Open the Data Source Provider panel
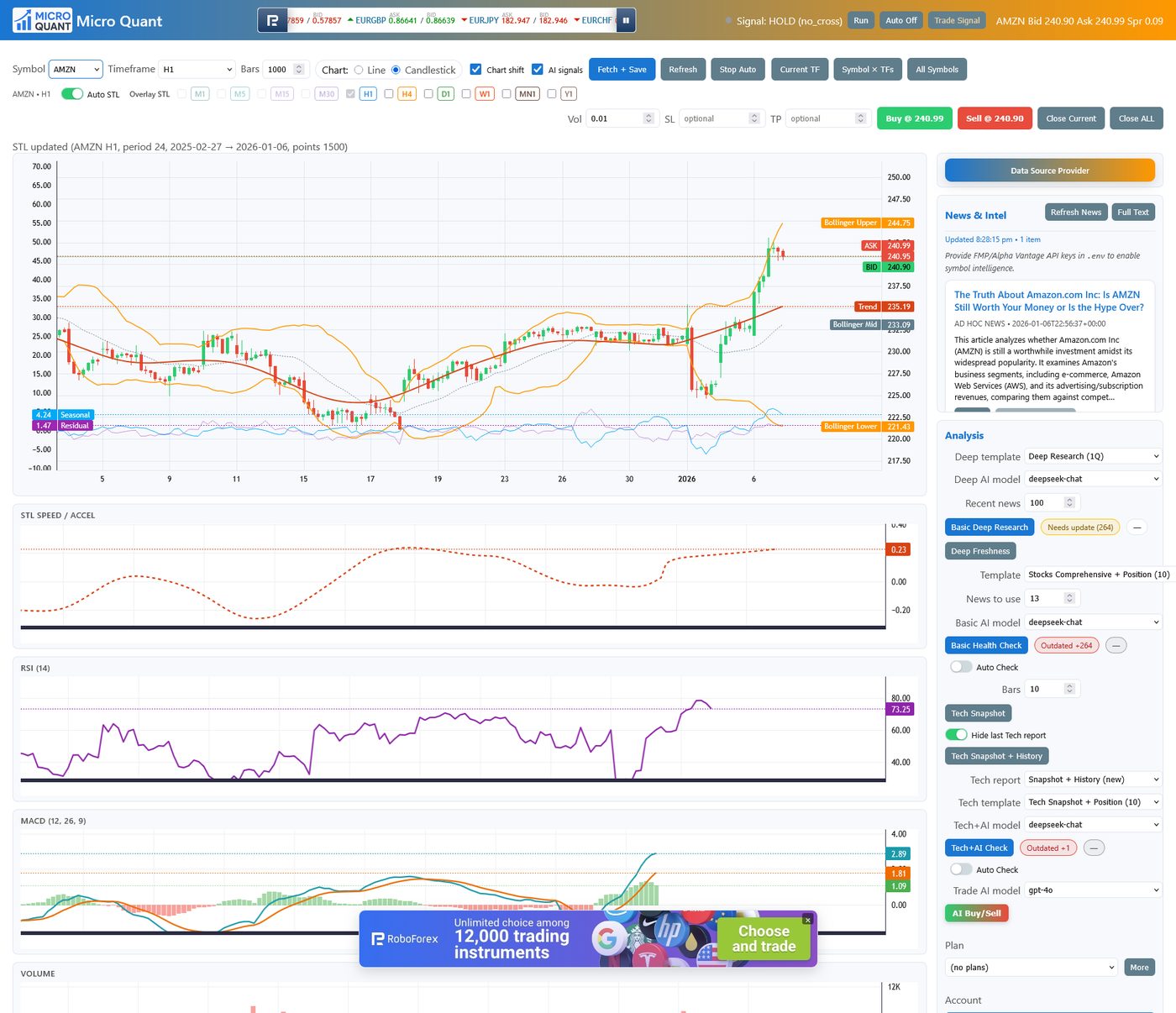This screenshot has width=1176, height=1013. pyautogui.click(x=1050, y=171)
